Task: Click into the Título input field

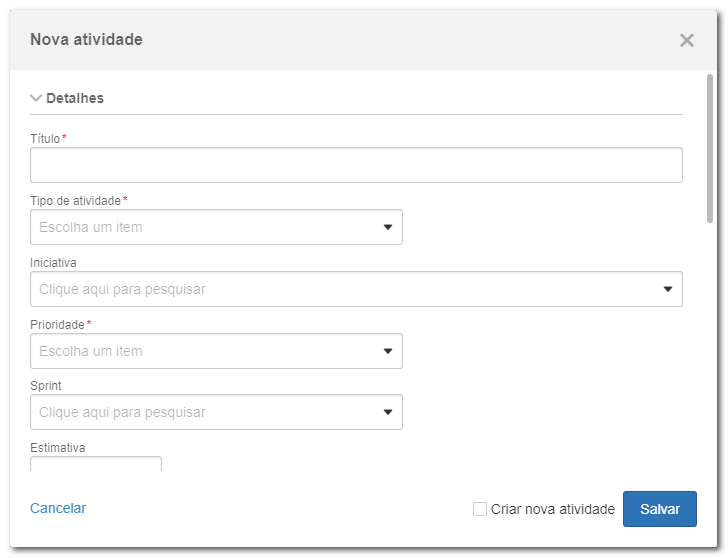Action: [x=356, y=165]
